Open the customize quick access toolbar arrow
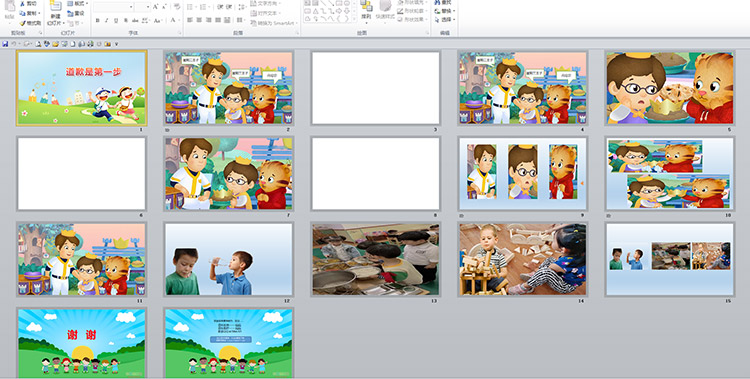The image size is (750, 379). click(x=116, y=44)
